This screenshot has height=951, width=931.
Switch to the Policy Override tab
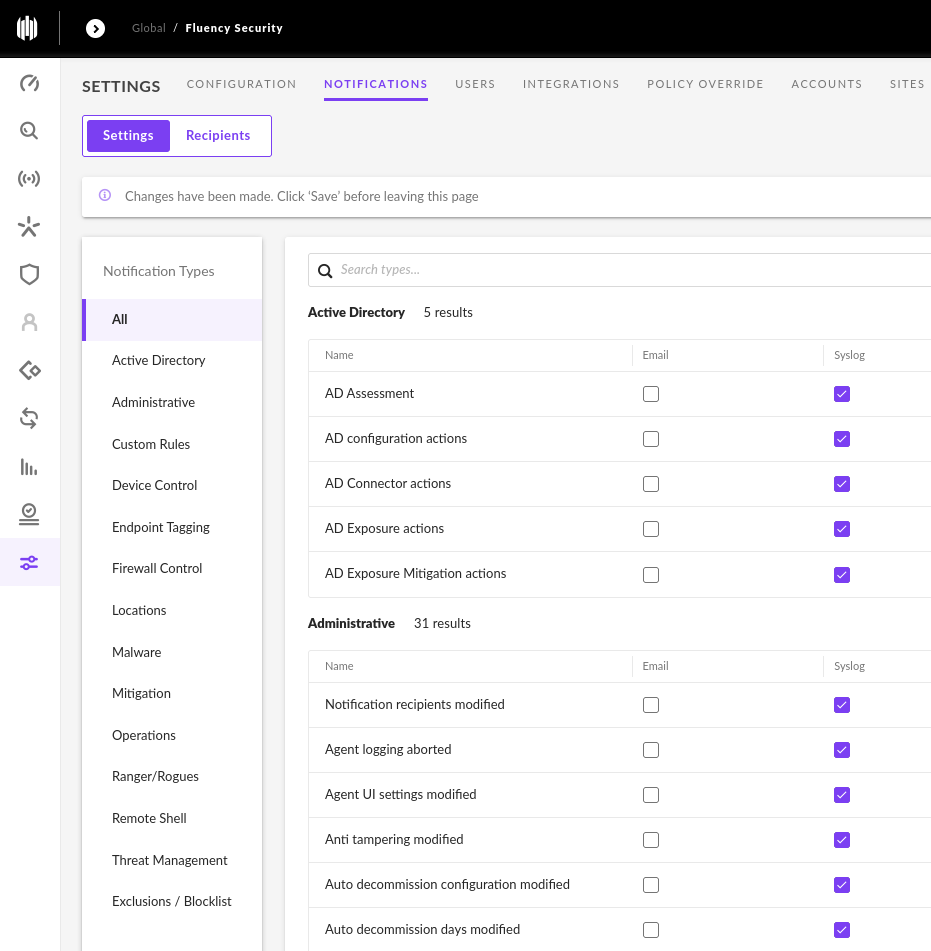705,84
